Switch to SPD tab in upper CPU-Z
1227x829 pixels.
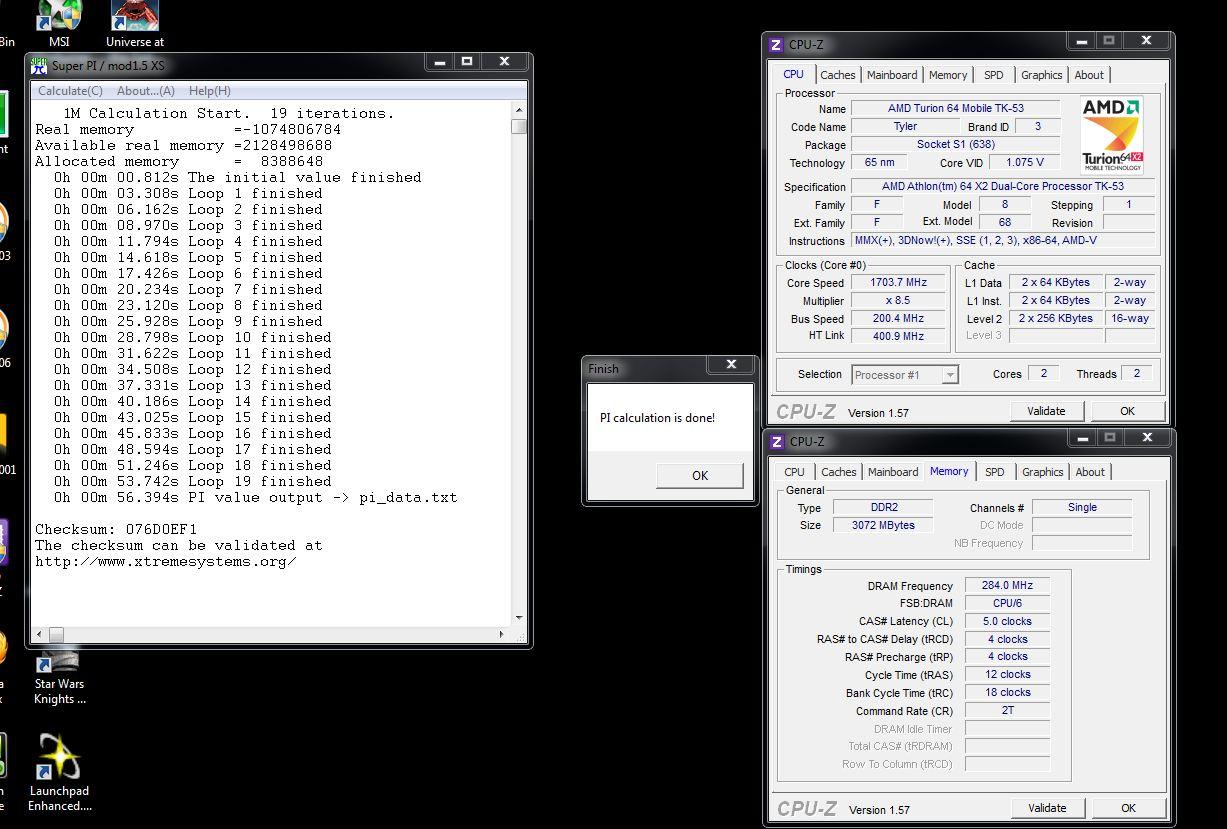(x=994, y=75)
